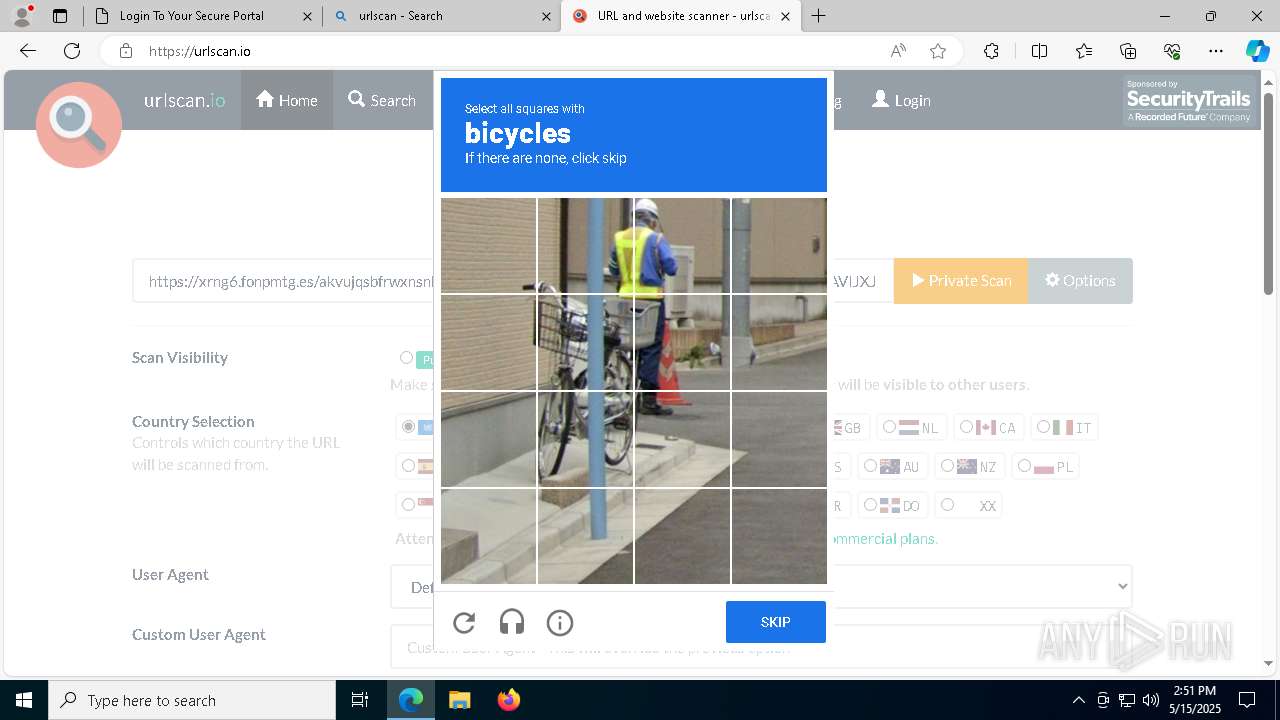The height and width of the screenshot is (720, 1280).
Task: Select the NL country radio button
Action: 889,427
